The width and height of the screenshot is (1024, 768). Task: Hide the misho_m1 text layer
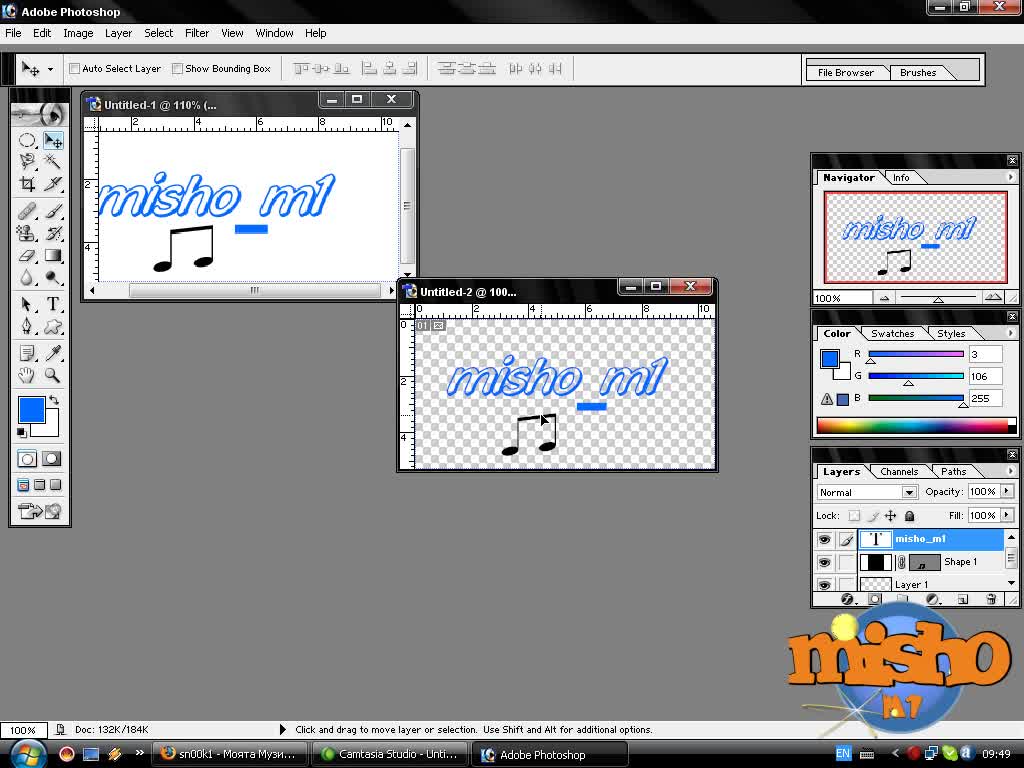coord(824,539)
